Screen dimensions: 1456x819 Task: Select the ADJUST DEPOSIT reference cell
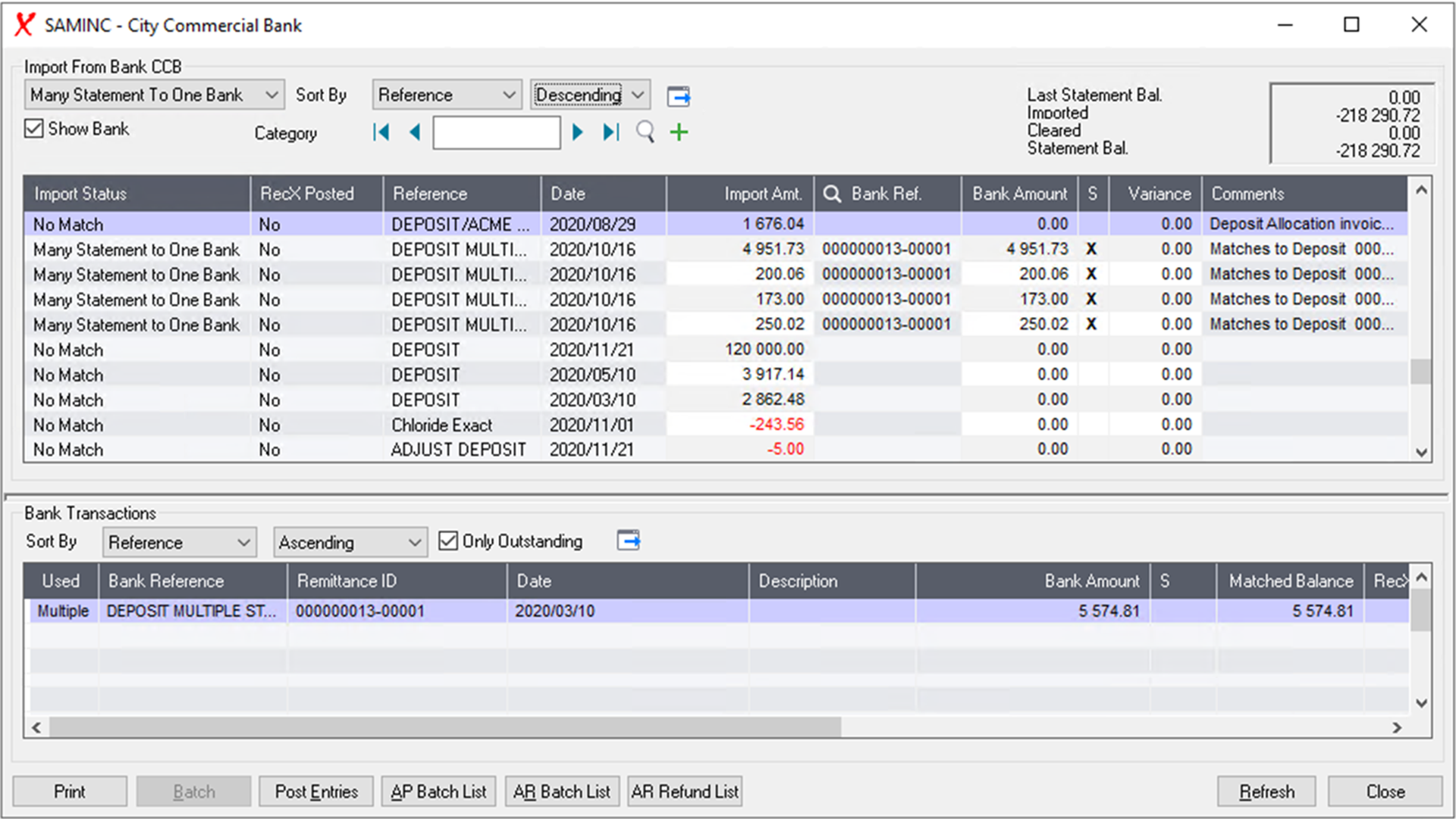click(x=462, y=450)
